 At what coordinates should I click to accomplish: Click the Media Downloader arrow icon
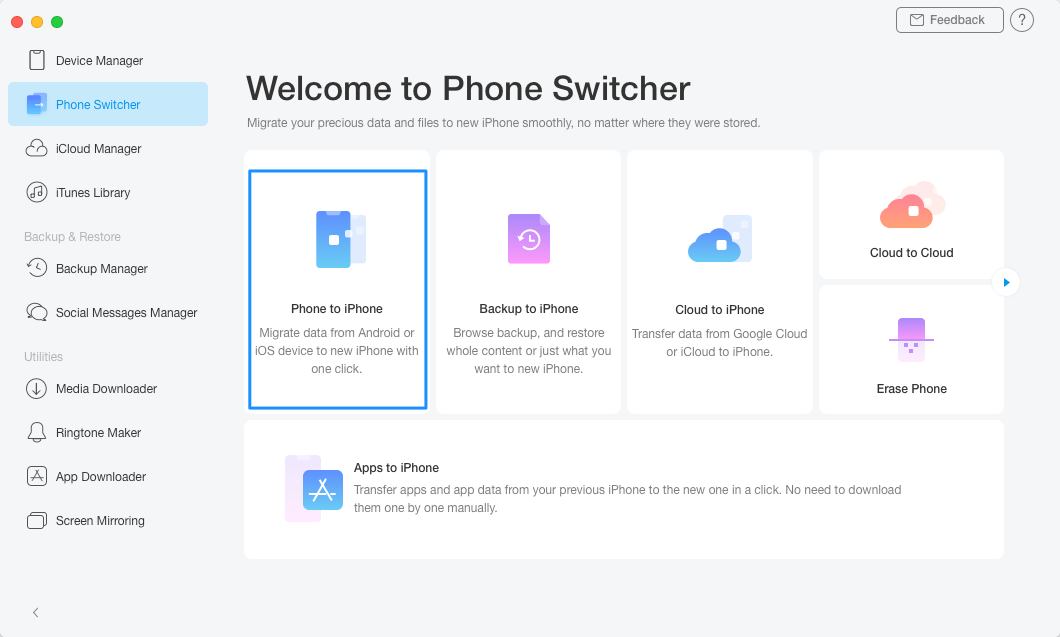[x=37, y=388]
